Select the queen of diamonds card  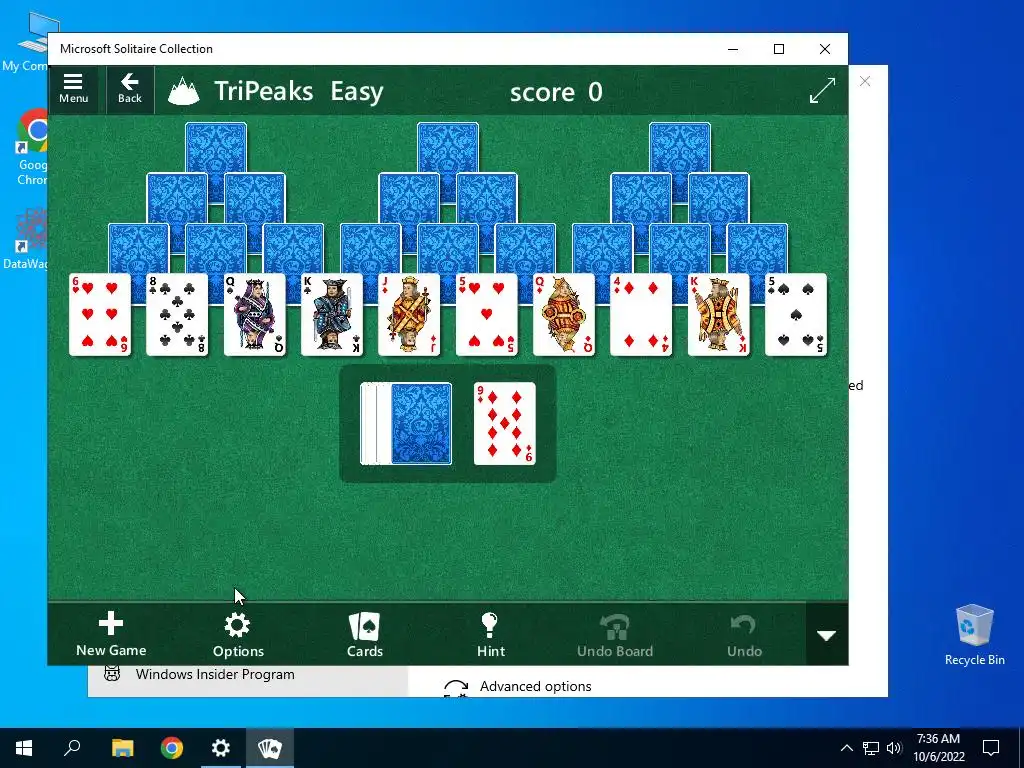564,315
